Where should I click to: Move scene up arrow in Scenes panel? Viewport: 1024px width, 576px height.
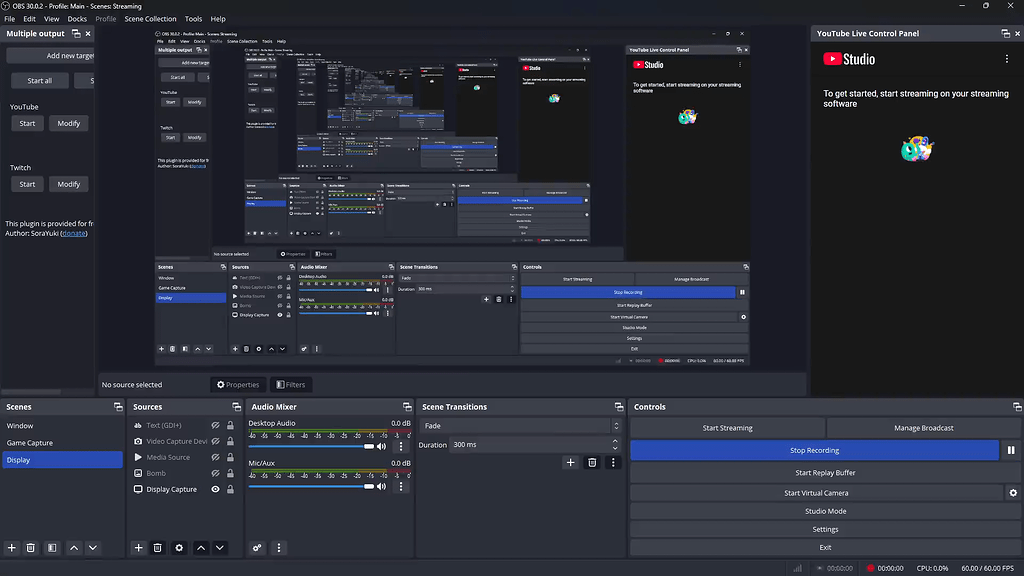tap(74, 548)
